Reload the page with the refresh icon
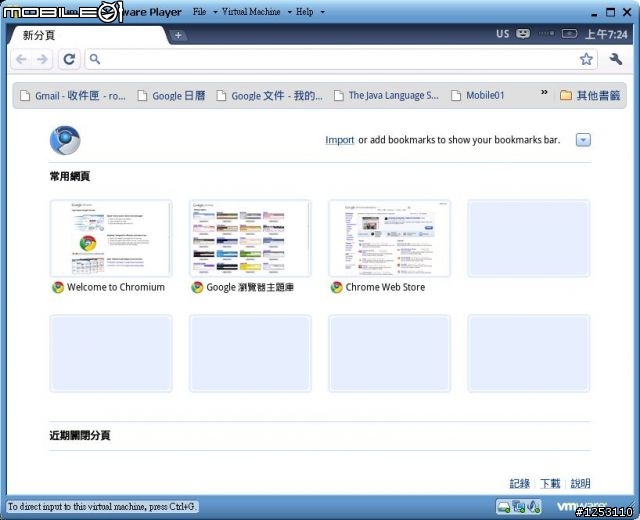The image size is (640, 520). [69, 60]
